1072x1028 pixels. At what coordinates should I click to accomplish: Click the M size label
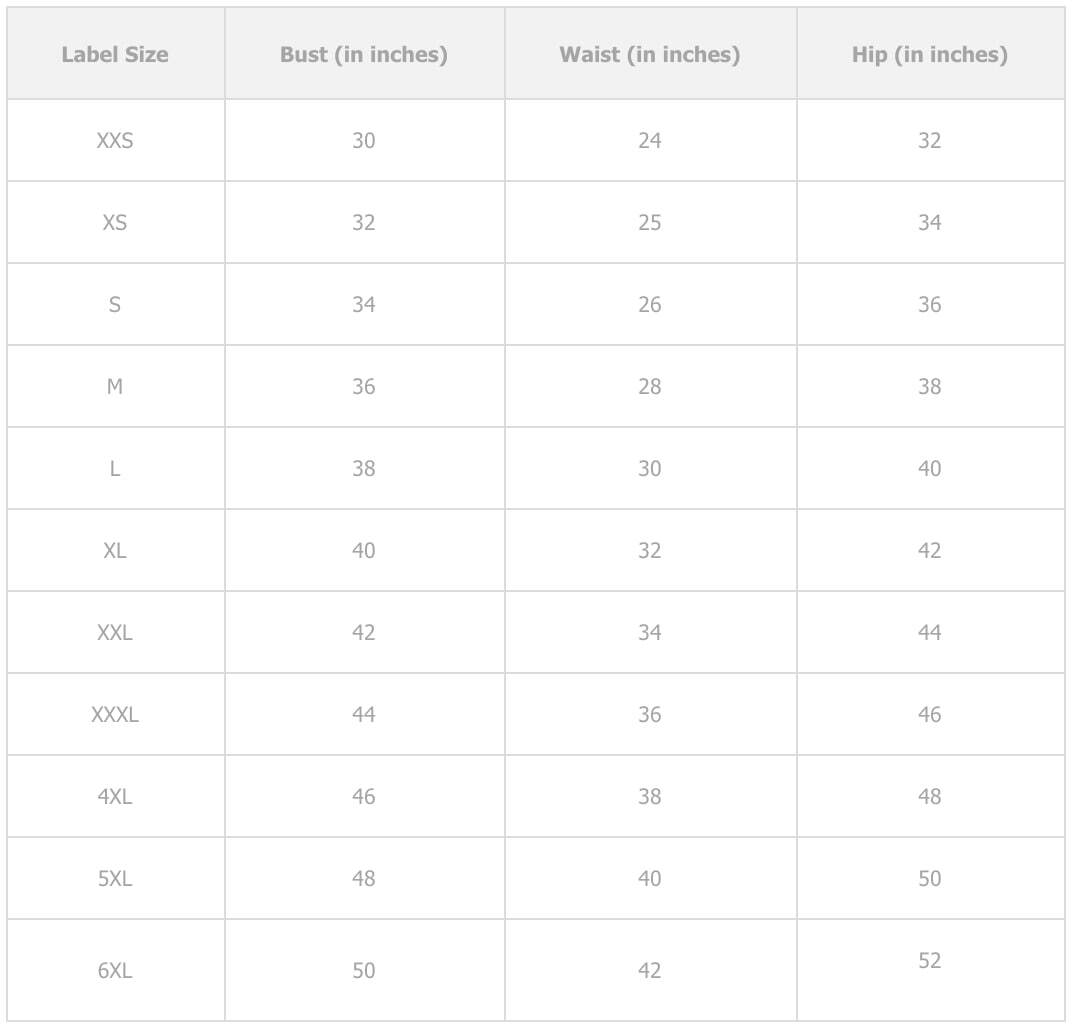coord(115,387)
